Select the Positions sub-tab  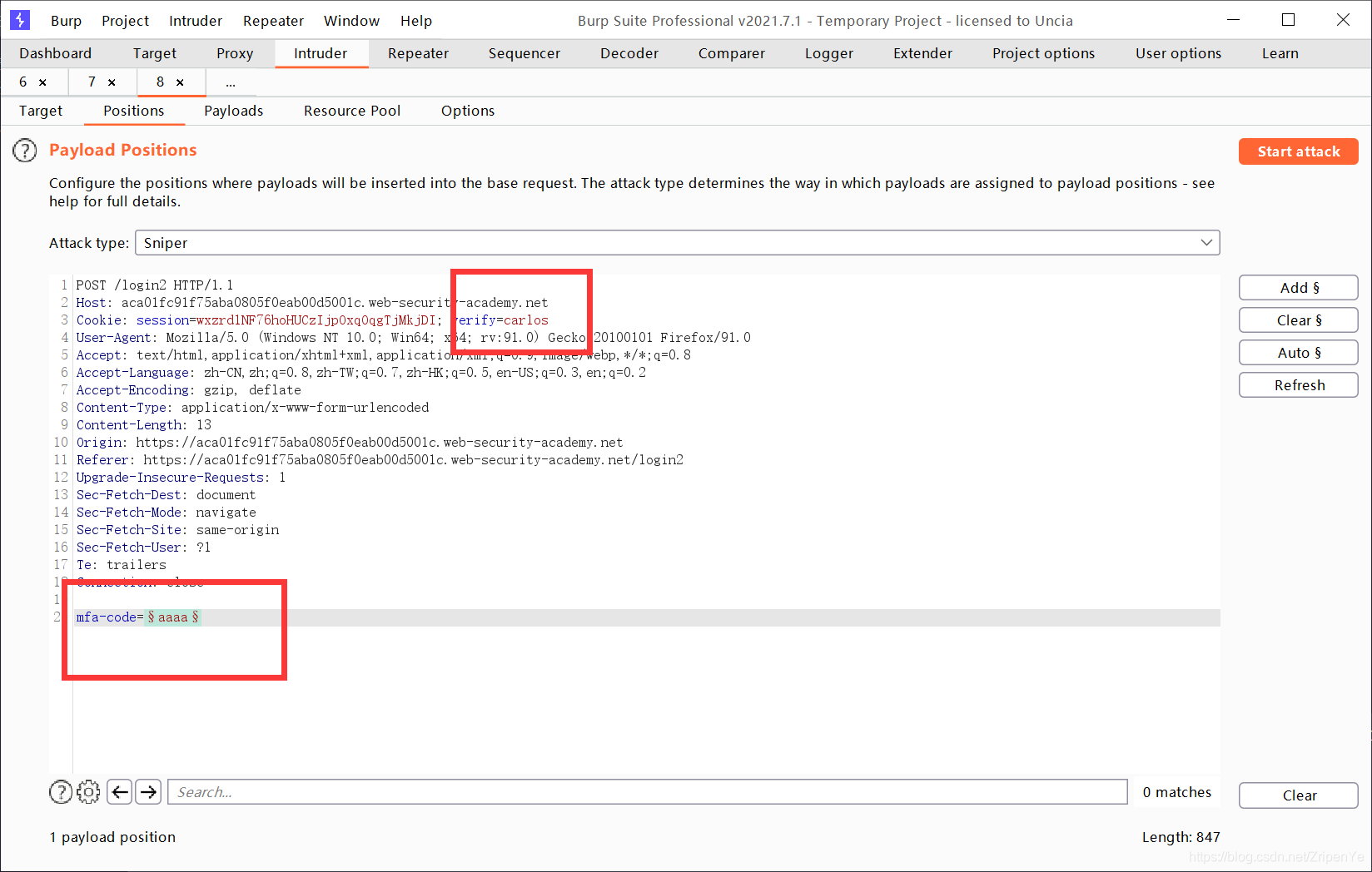coord(134,111)
